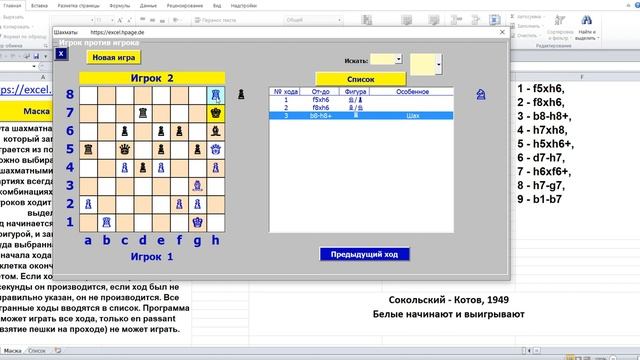Viewport: 640px width, 360px height.
Task: Switch to the Список sheet tab
Action: 37,351
